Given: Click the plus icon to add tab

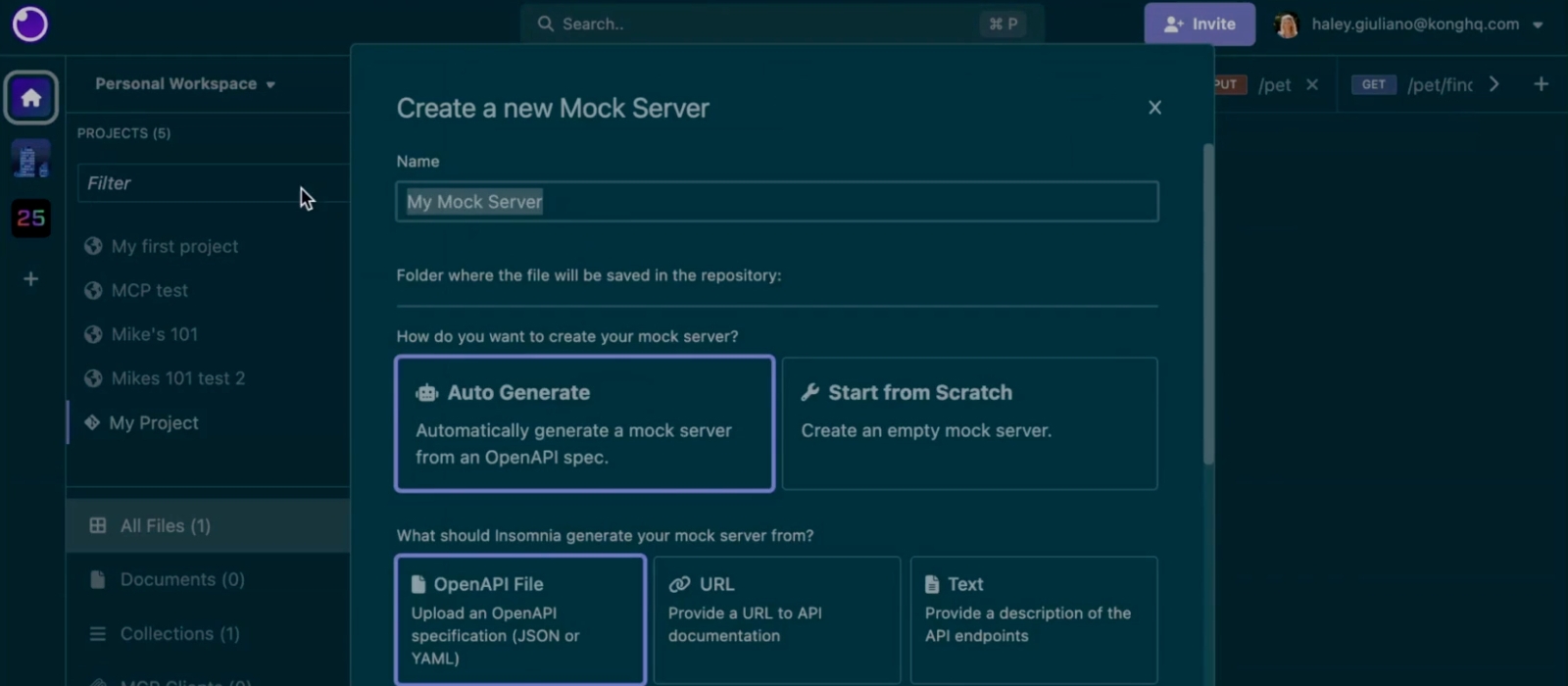Looking at the screenshot, I should (x=1541, y=84).
